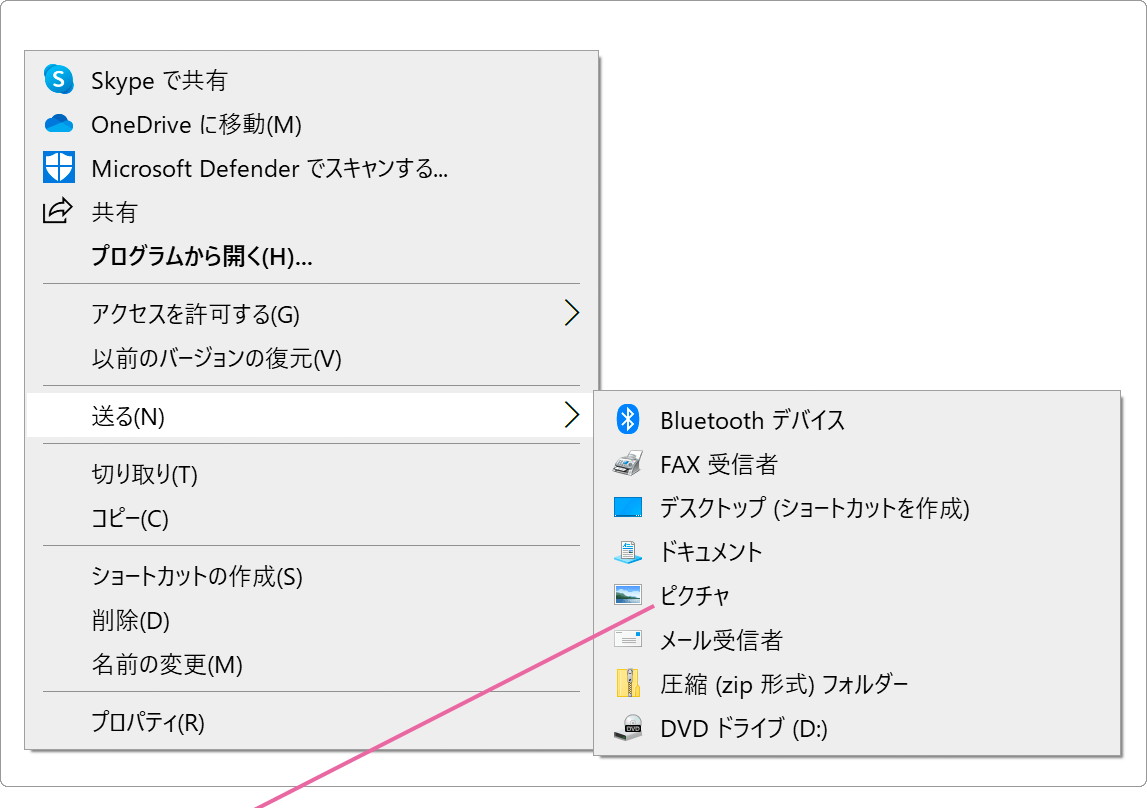The height and width of the screenshot is (808, 1147).
Task: Open the 送る(N) menu entry
Action: coord(310,415)
